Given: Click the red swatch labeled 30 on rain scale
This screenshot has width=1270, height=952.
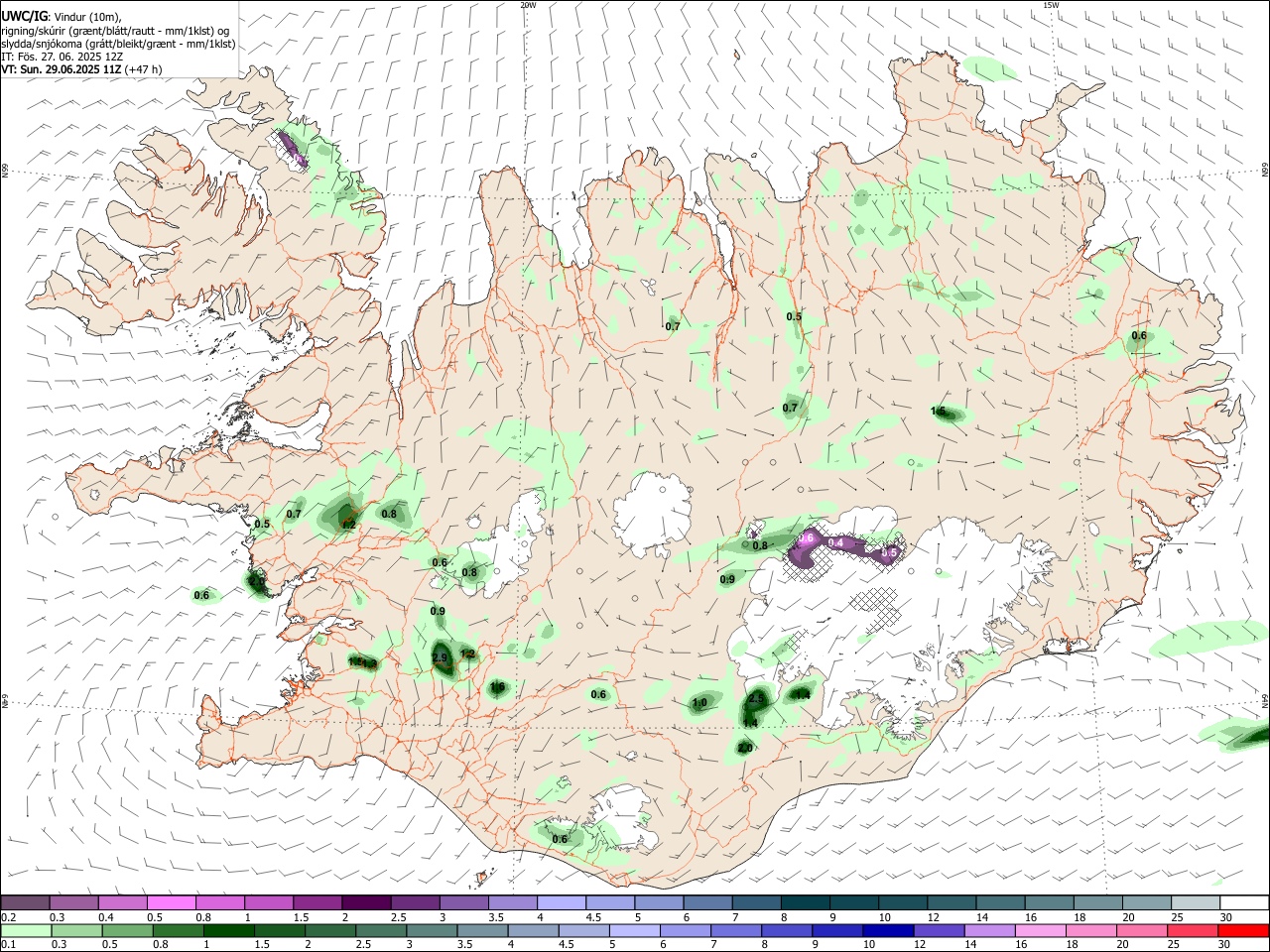Looking at the screenshot, I should tap(1243, 930).
